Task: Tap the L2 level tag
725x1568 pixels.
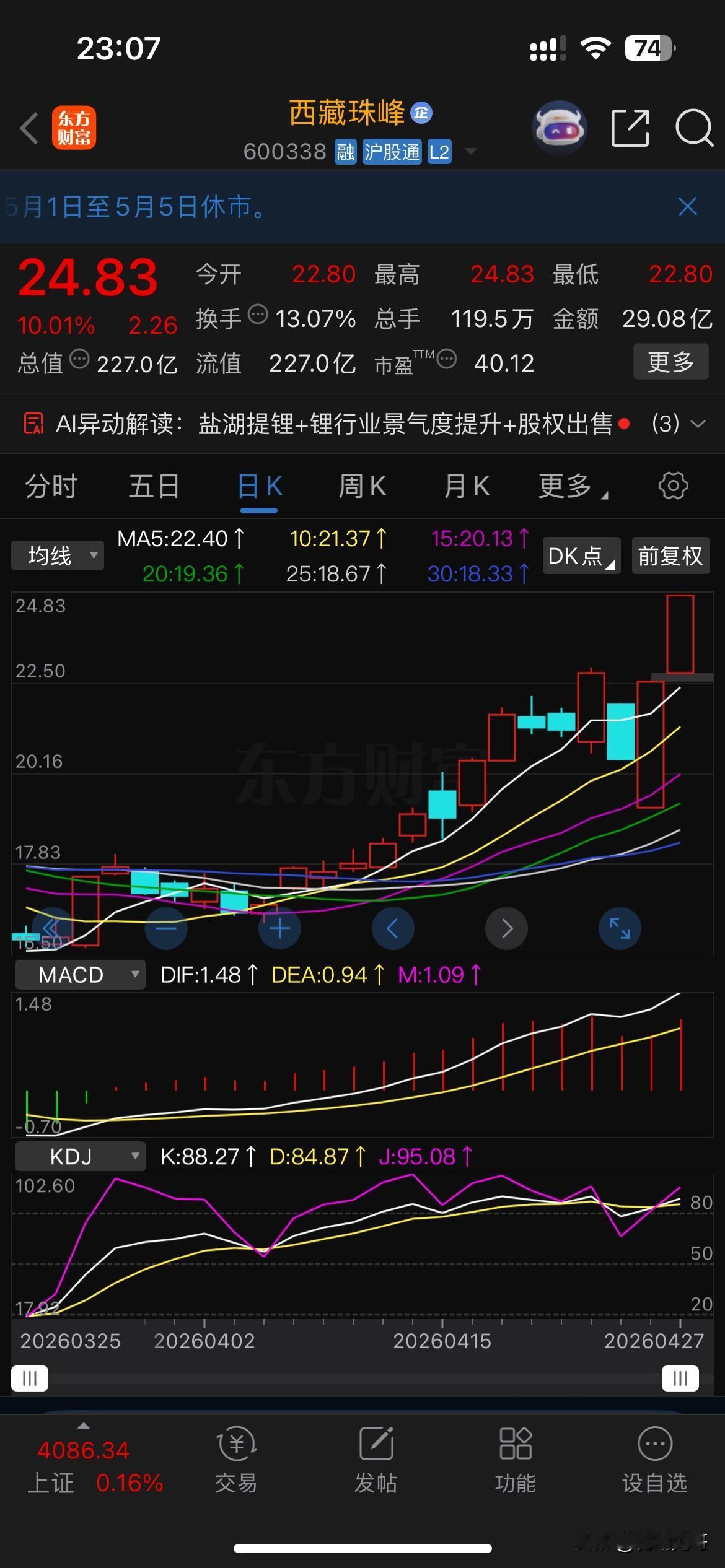Action: coord(439,152)
